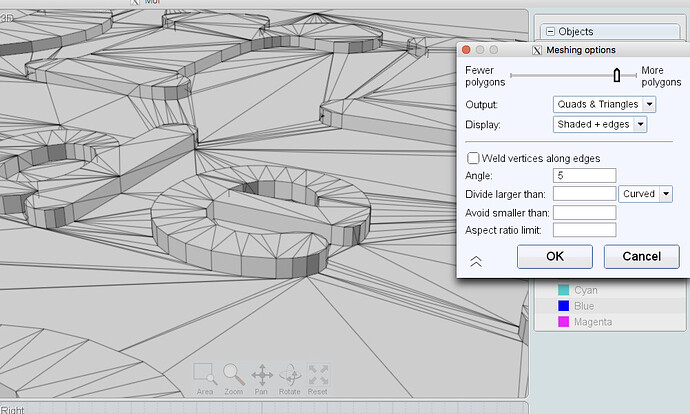
Task: Click the 'More polygons' label
Action: (x=661, y=76)
